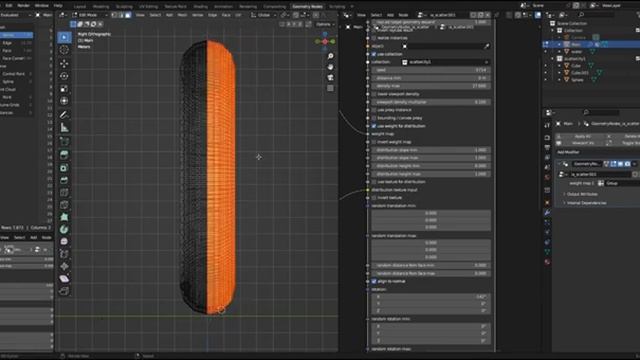The width and height of the screenshot is (640, 360).
Task: Select the Loop Cut tool
Action: [x=64, y=192]
